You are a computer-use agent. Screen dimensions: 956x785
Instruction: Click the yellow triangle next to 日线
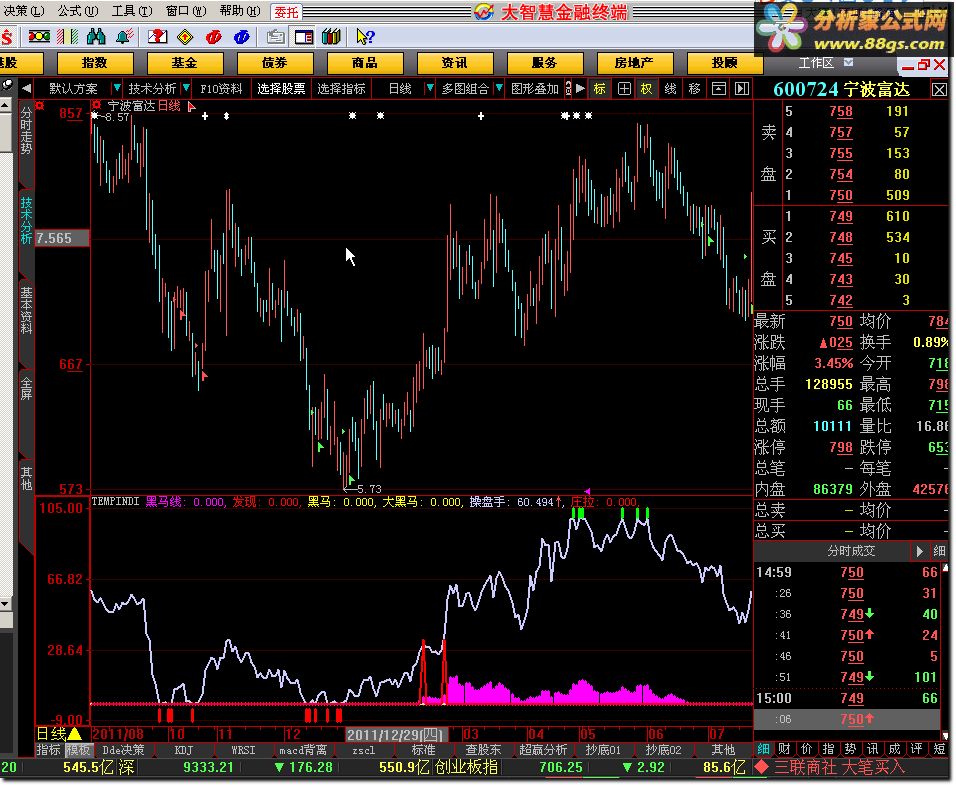(x=74, y=734)
